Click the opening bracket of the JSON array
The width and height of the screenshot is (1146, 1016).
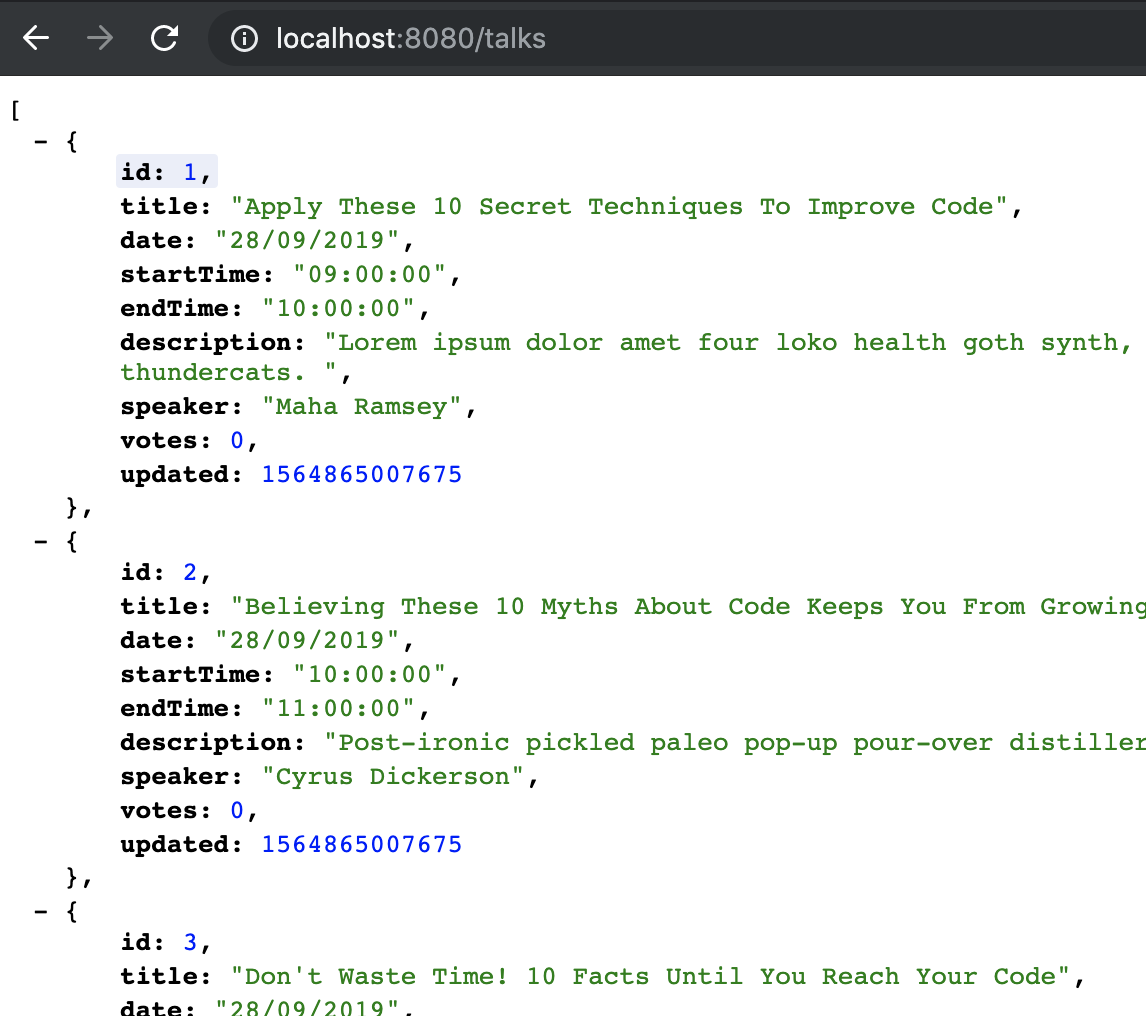tap(13, 111)
